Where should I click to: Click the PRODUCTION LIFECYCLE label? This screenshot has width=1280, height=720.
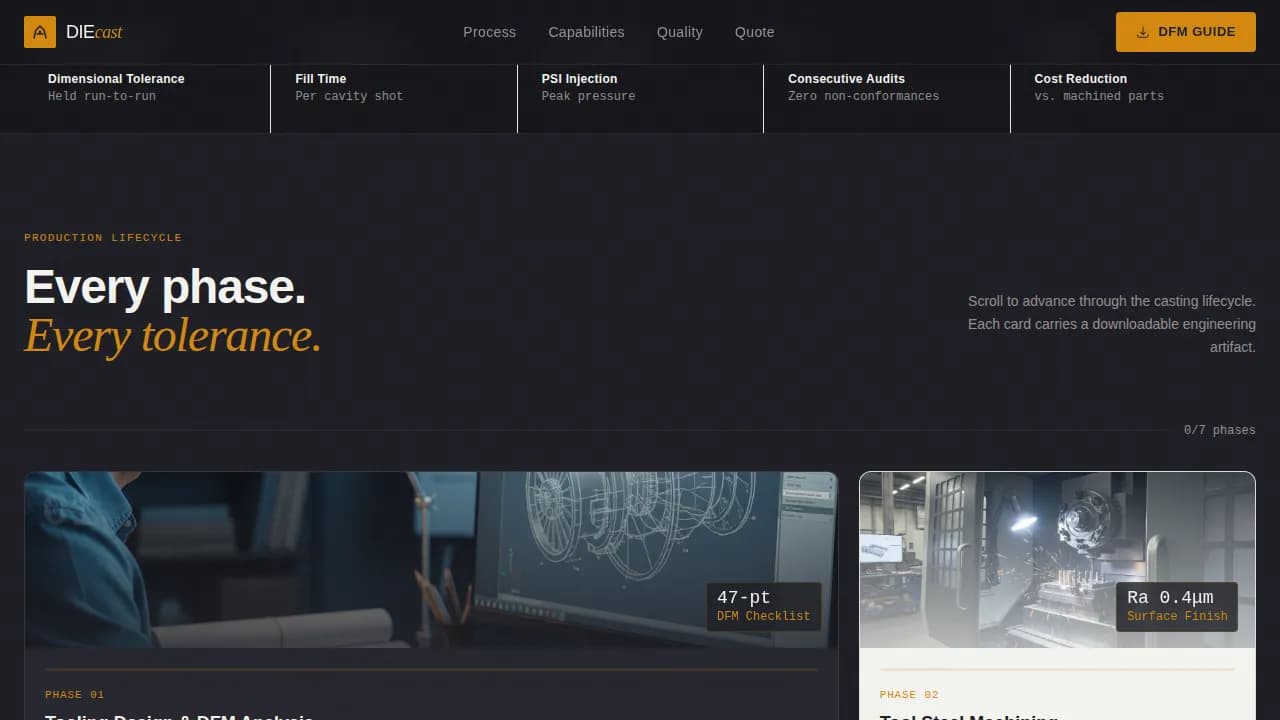[103, 237]
